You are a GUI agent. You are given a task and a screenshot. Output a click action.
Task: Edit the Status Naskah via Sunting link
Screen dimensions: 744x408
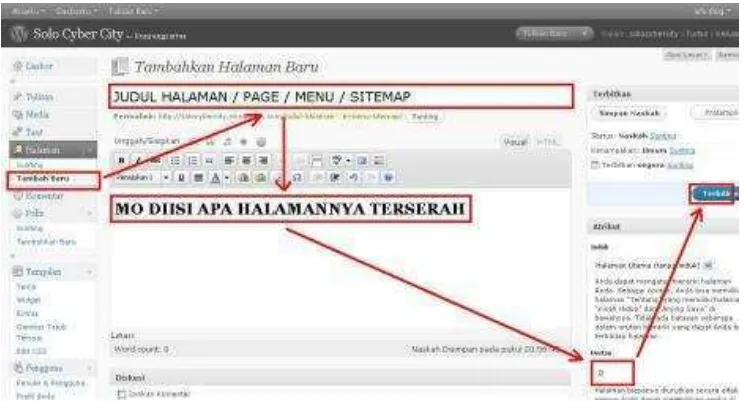[x=663, y=136]
